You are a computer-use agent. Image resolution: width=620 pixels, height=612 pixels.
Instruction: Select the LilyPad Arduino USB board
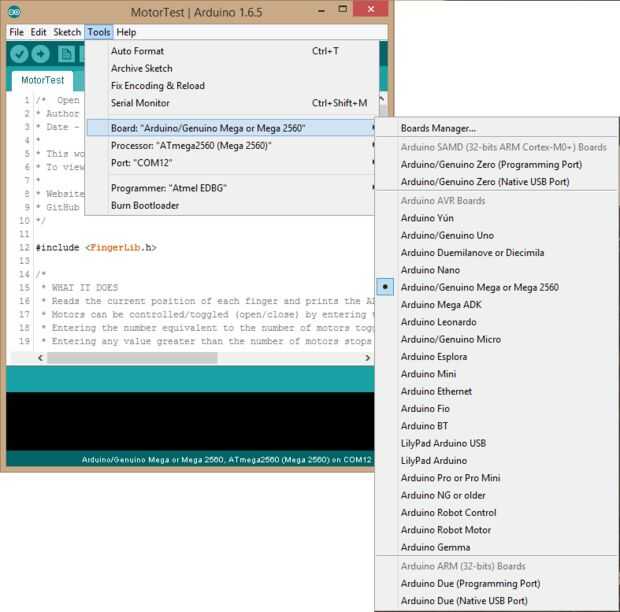click(497, 443)
